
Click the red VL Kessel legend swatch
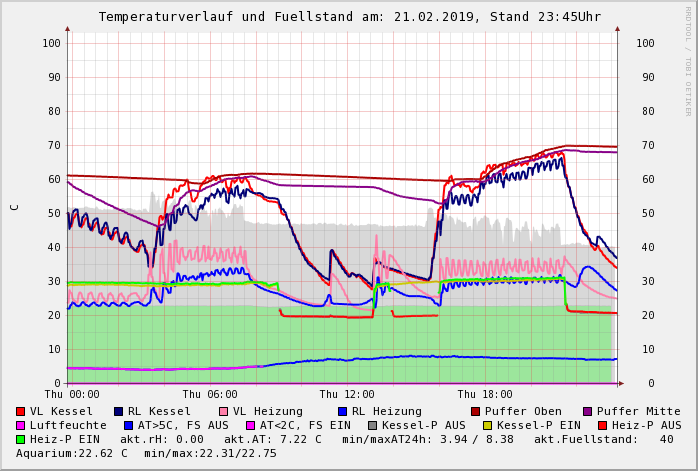click(x=21, y=411)
